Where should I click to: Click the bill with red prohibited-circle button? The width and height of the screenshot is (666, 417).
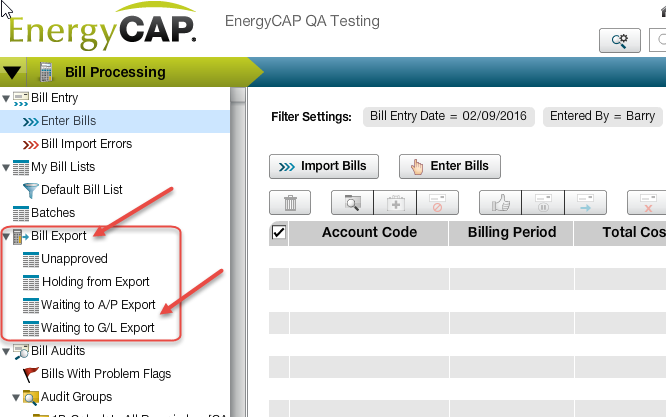pyautogui.click(x=437, y=203)
